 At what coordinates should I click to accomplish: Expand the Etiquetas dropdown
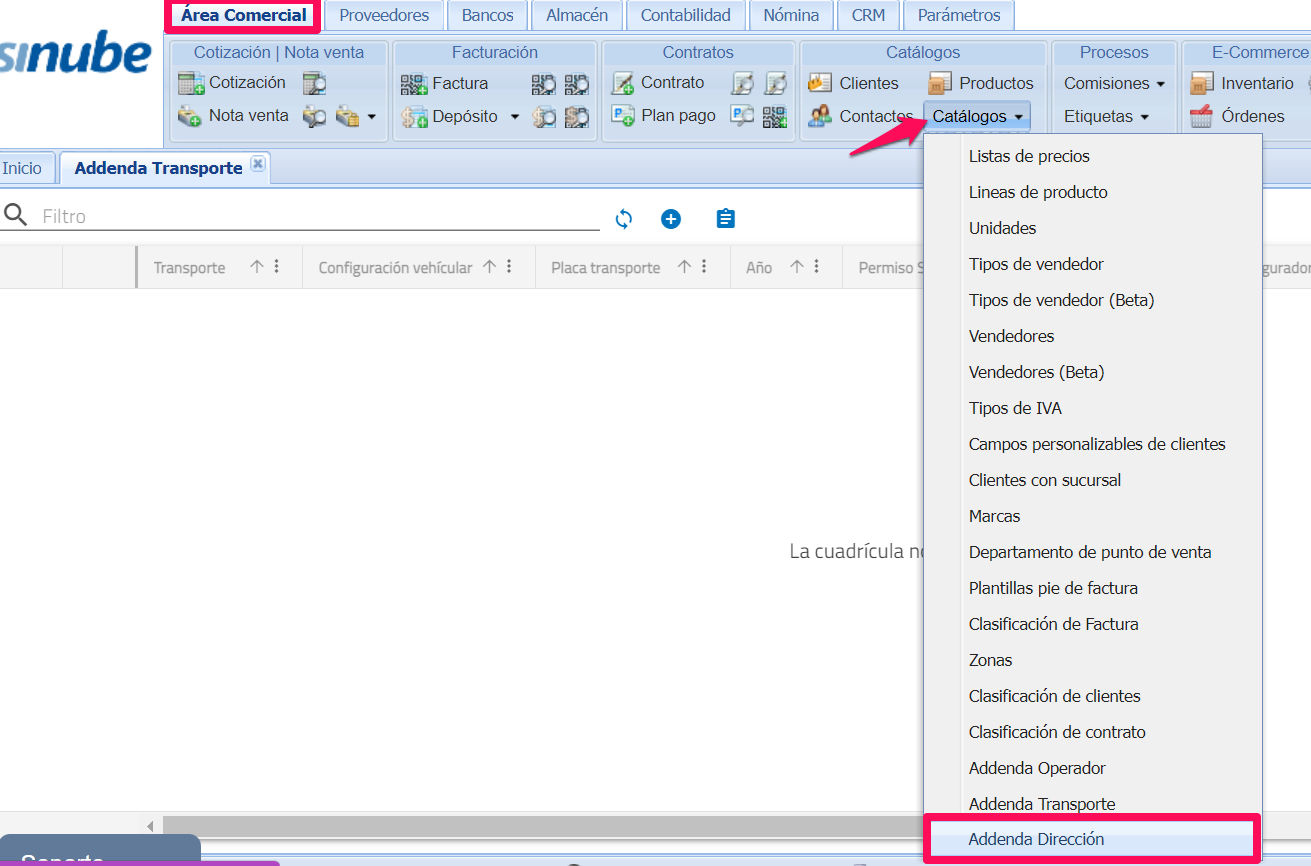[x=1106, y=117]
